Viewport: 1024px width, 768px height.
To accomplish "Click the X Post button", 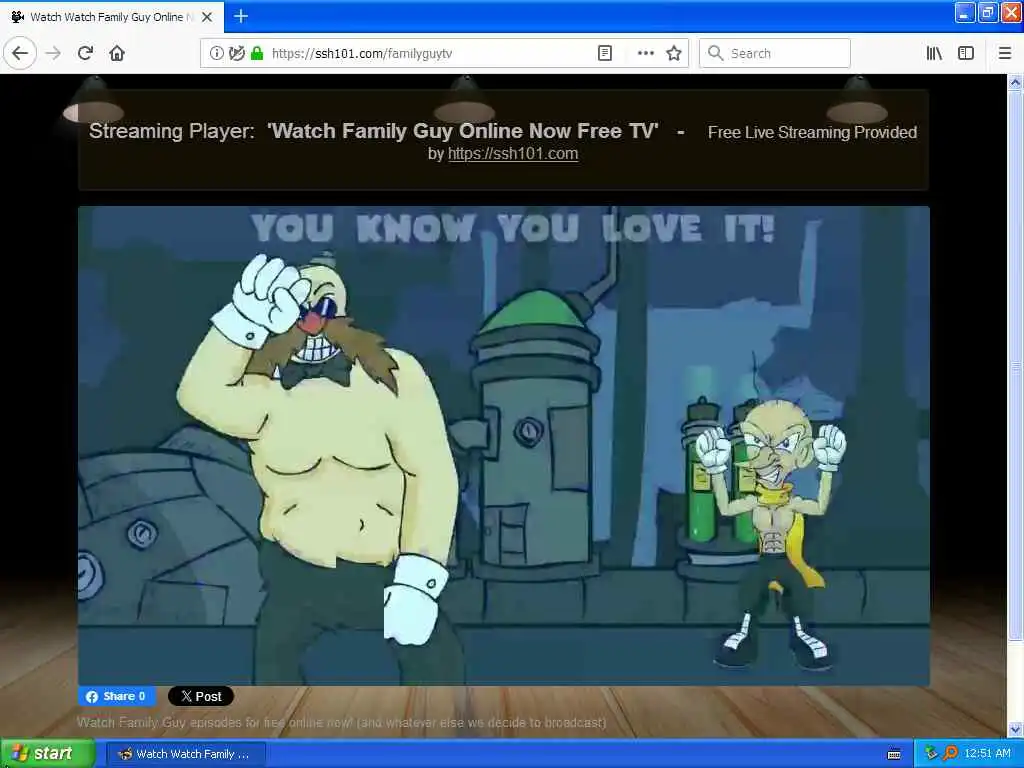I will point(201,696).
